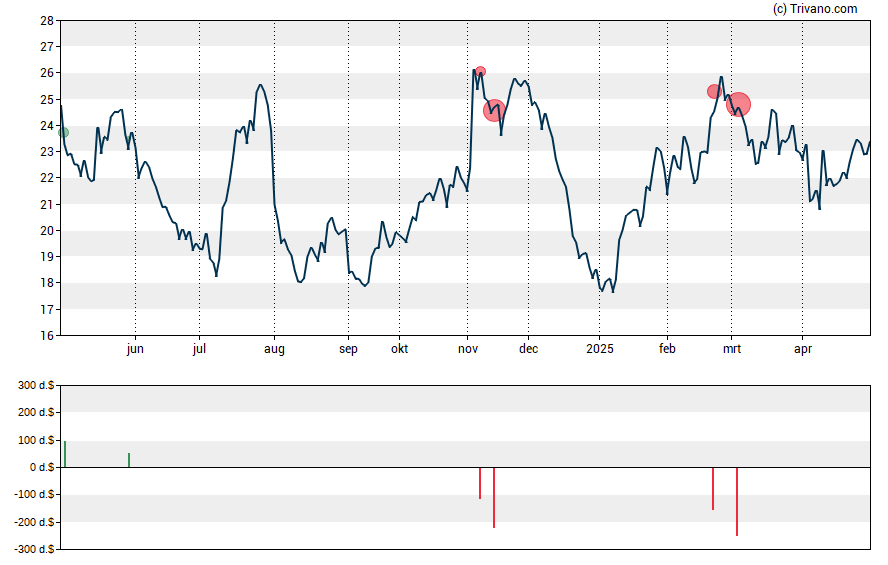
Task: Click the 'dec' axis label
Action: (x=528, y=349)
